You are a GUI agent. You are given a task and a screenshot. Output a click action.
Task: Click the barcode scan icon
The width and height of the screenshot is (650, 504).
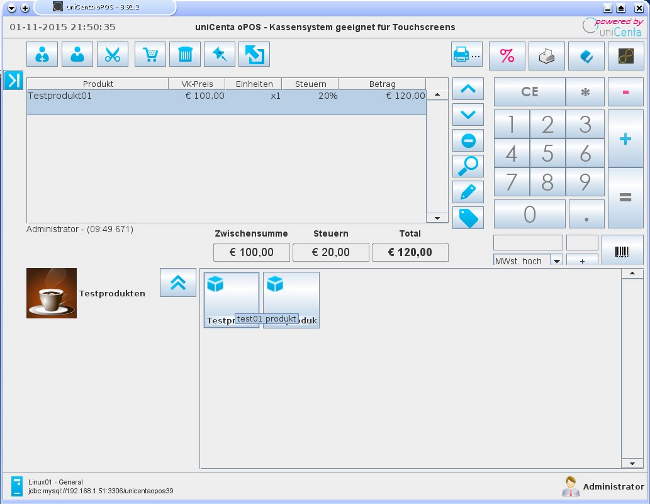click(x=622, y=251)
